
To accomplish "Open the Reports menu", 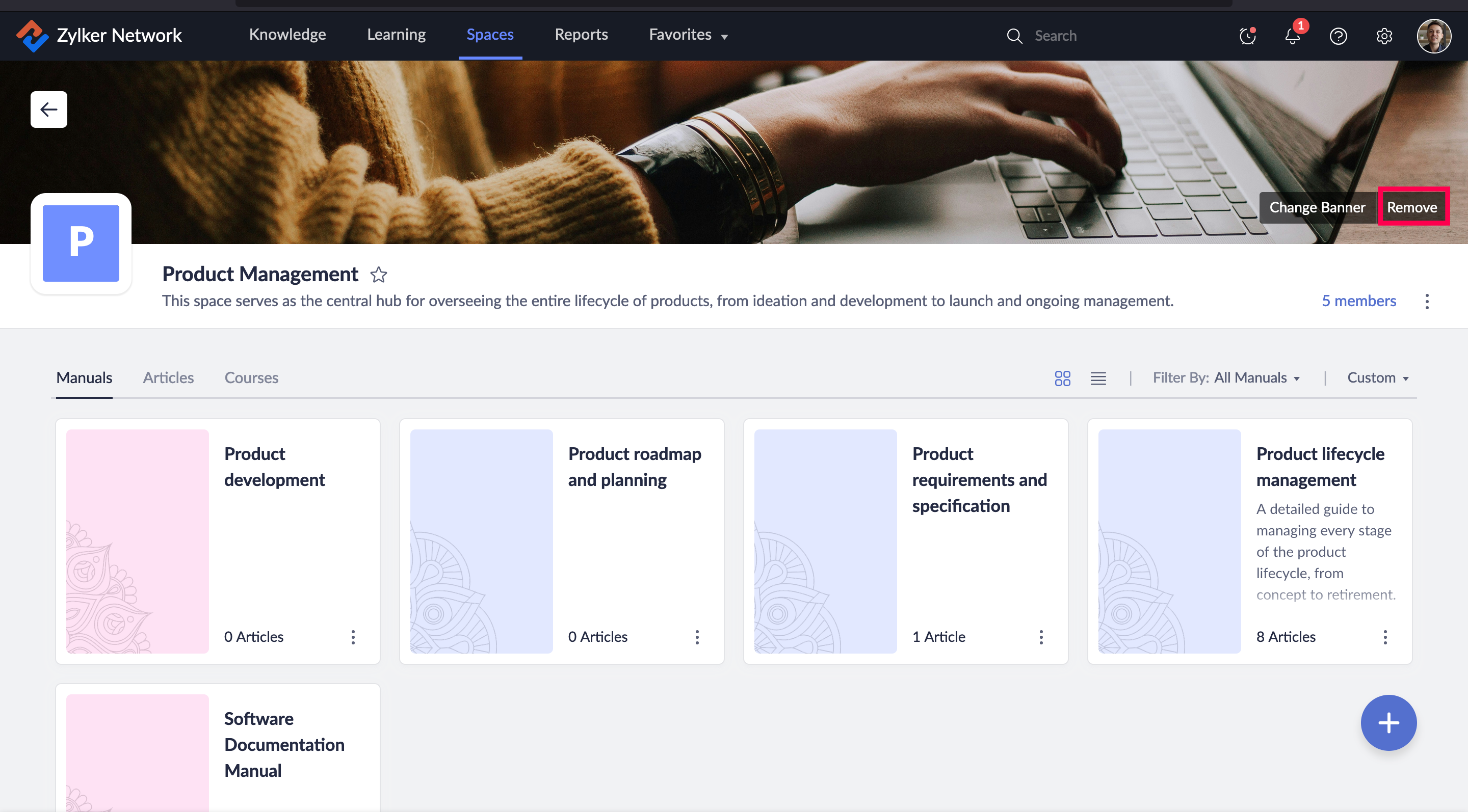I will 581,35.
